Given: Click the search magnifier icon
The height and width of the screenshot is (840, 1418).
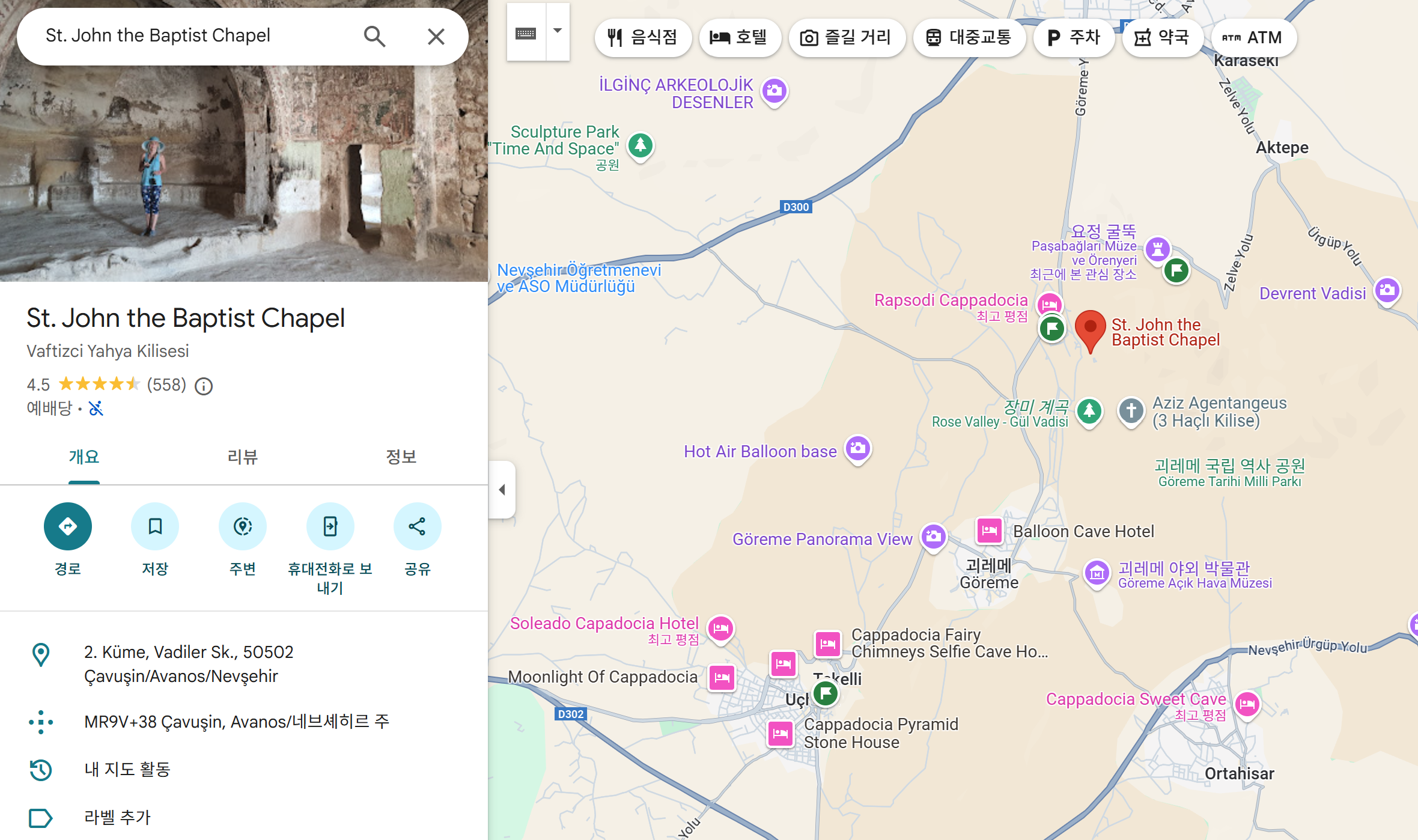Looking at the screenshot, I should (x=374, y=37).
